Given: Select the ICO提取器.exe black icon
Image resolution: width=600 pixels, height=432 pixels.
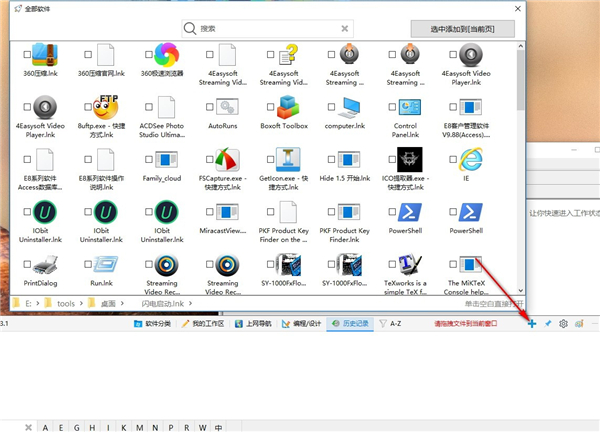Looking at the screenshot, I should click(410, 160).
